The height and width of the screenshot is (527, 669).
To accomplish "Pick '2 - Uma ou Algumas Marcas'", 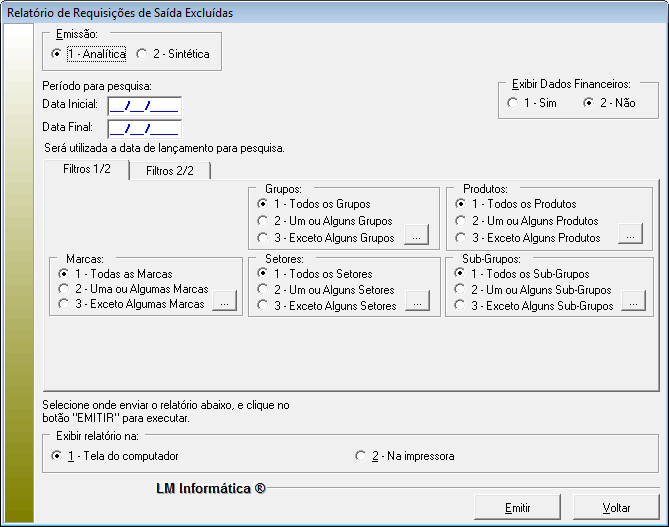I will point(64,289).
